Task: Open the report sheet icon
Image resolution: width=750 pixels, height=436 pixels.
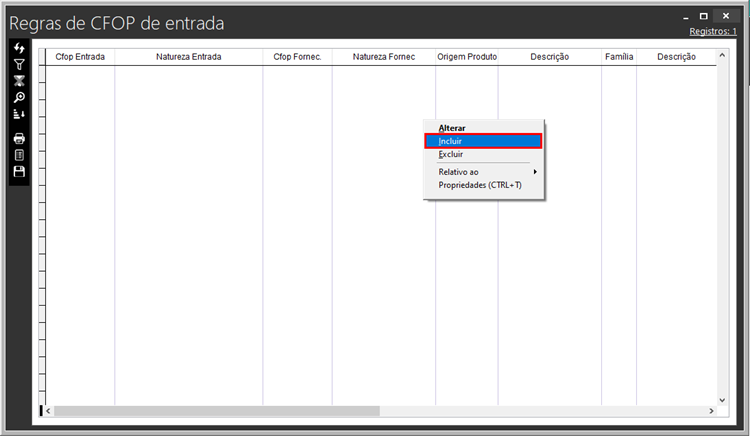Action: click(x=19, y=155)
